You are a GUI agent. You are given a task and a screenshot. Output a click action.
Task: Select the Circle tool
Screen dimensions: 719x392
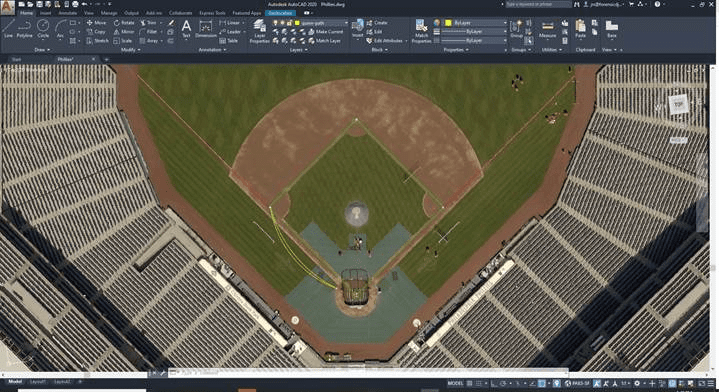pyautogui.click(x=43, y=29)
